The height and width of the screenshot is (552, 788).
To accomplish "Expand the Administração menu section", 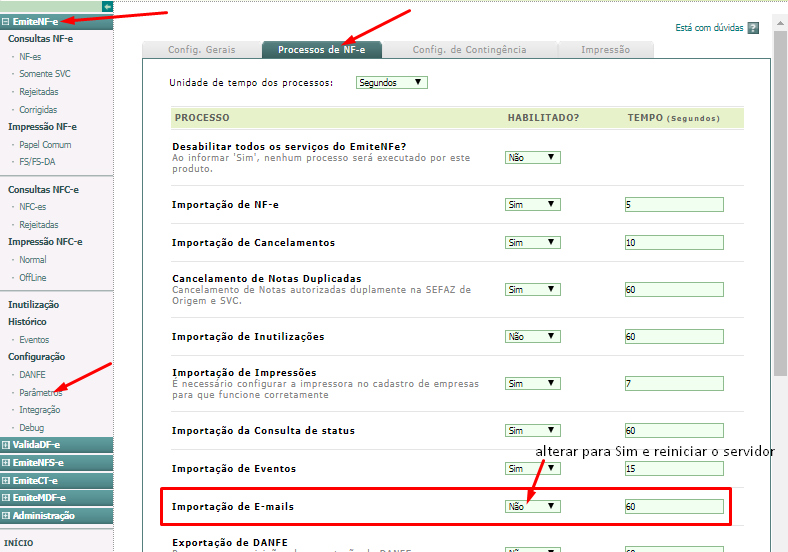I will point(6,516).
